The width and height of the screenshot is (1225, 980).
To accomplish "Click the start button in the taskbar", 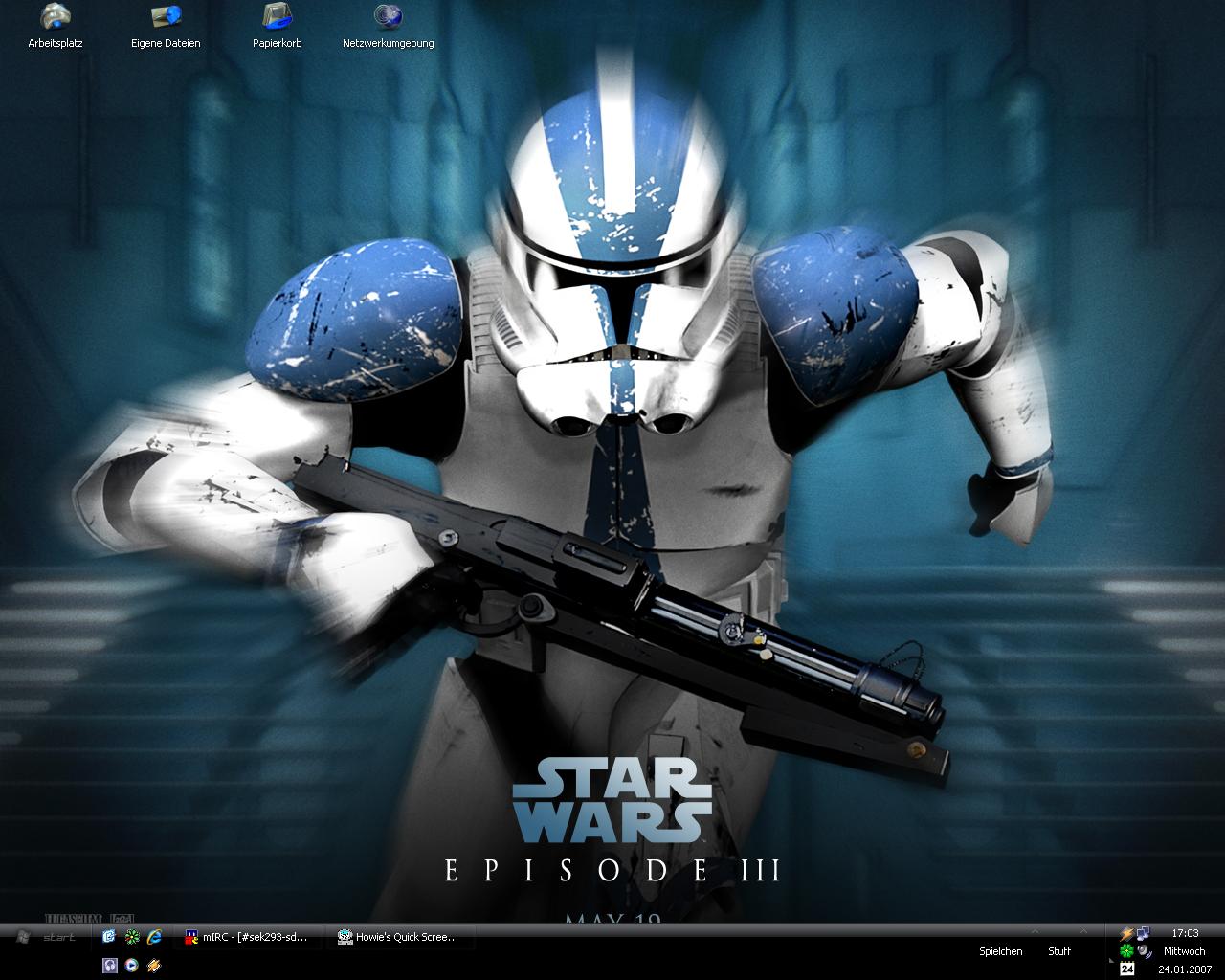I will [x=48, y=937].
